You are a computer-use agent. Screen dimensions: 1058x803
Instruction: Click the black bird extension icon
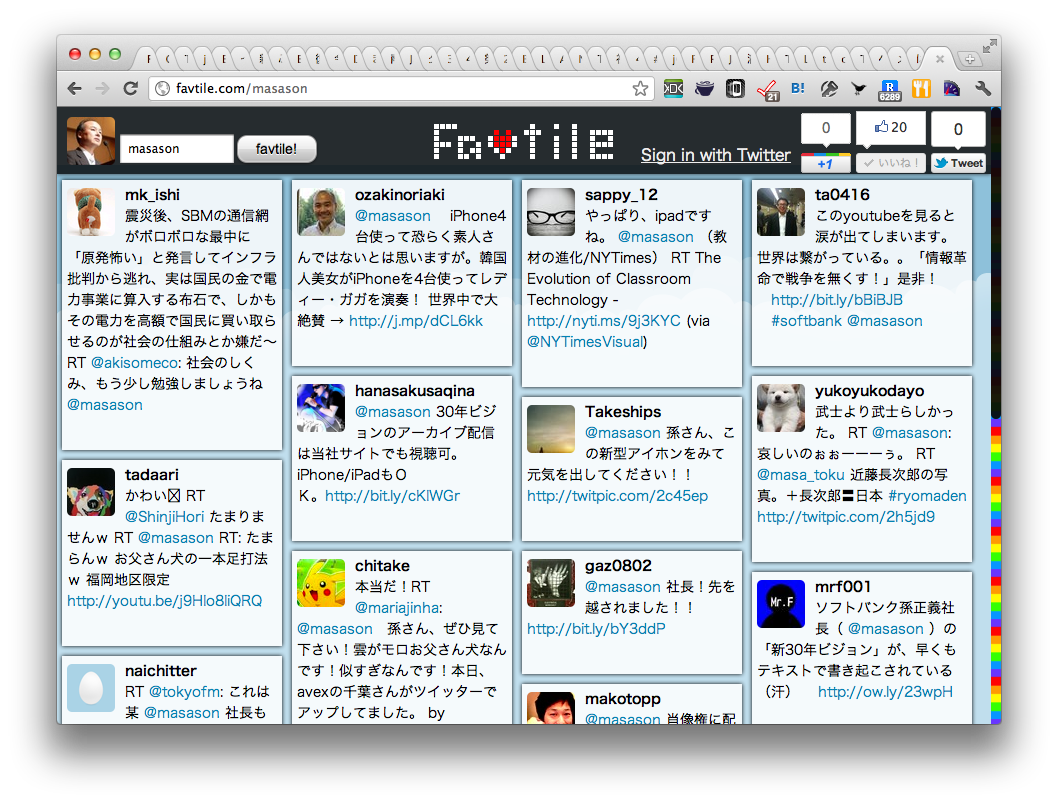click(858, 88)
